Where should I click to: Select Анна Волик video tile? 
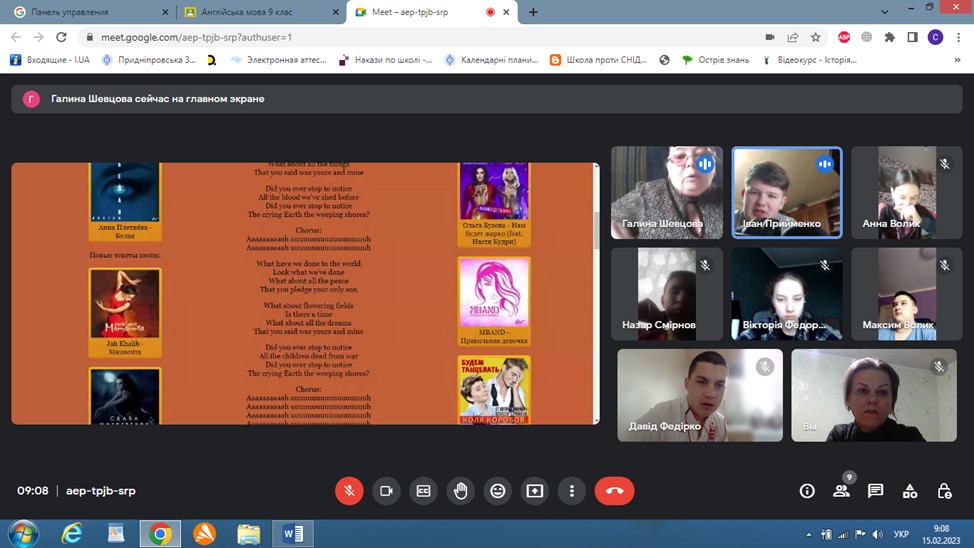(906, 193)
